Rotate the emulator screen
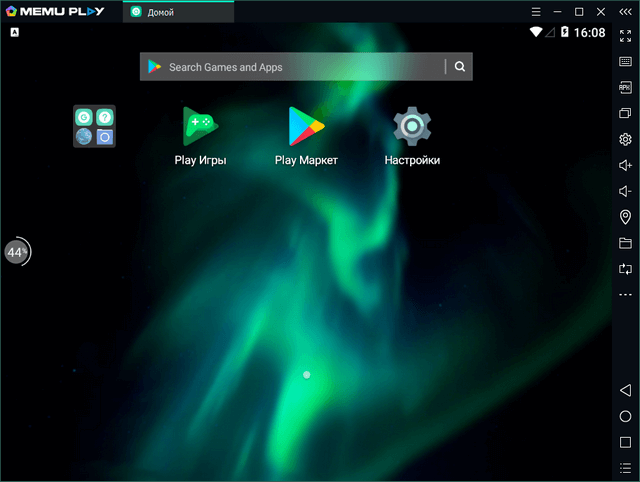Image resolution: width=640 pixels, height=482 pixels. 625,269
